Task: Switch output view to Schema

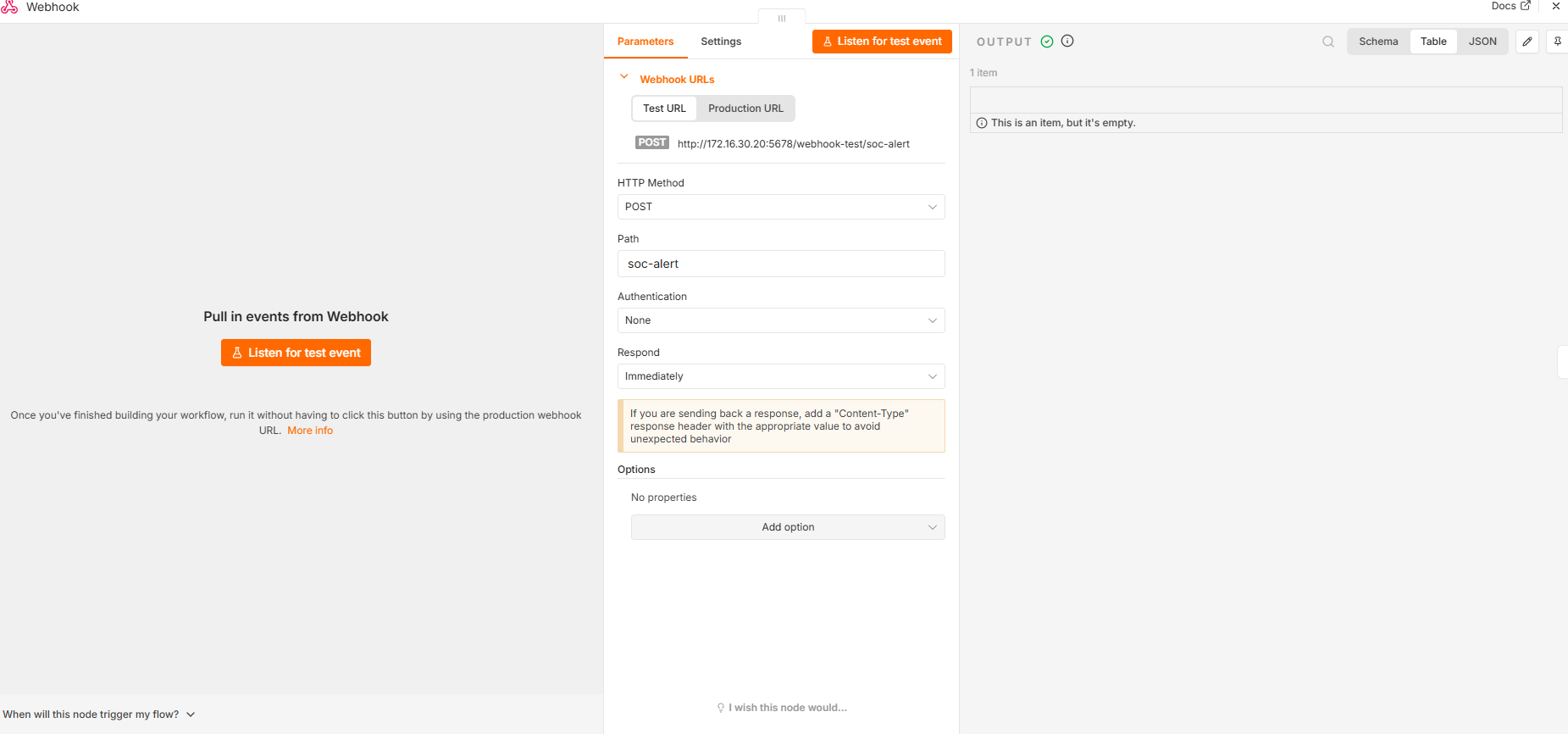Action: [x=1378, y=42]
